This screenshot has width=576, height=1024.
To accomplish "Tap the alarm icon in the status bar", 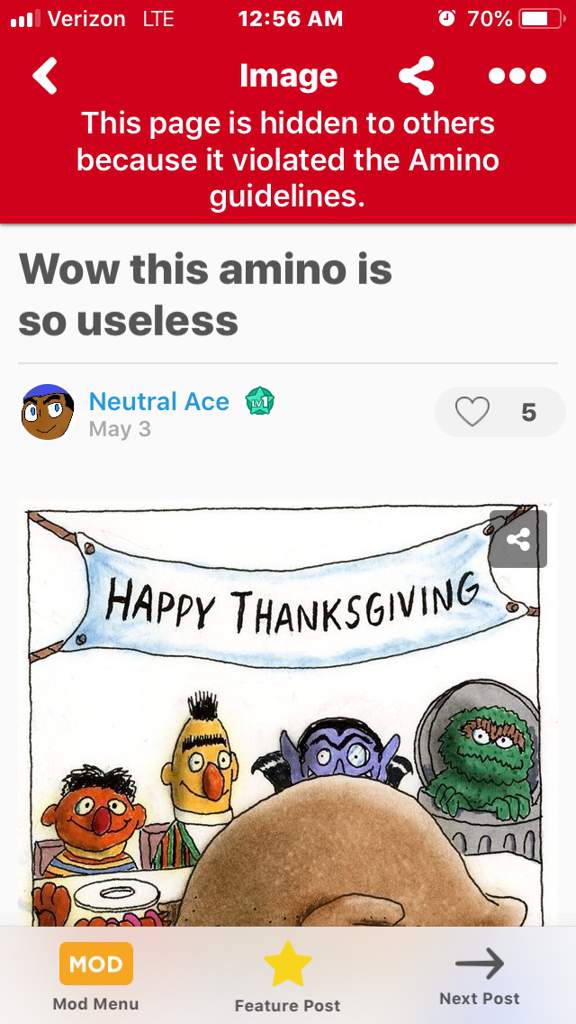I will (x=447, y=19).
